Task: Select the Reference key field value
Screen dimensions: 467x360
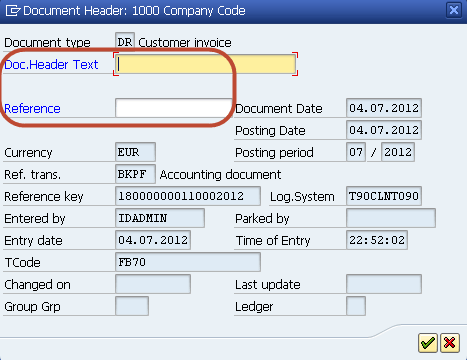Action: 188,196
